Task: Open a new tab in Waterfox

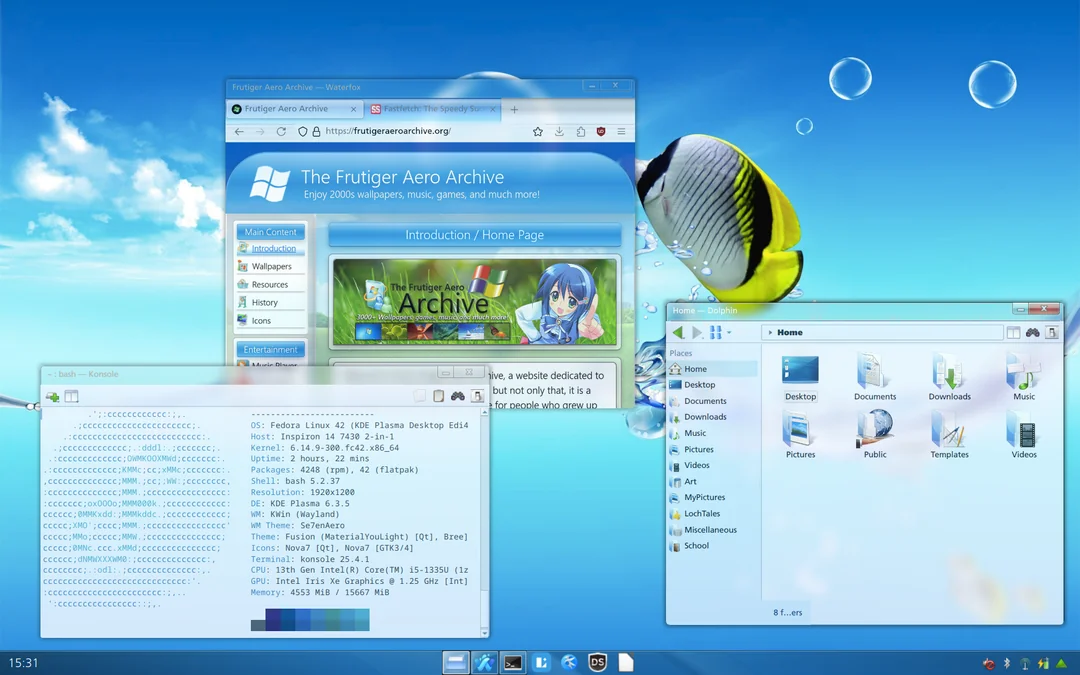Action: point(514,109)
